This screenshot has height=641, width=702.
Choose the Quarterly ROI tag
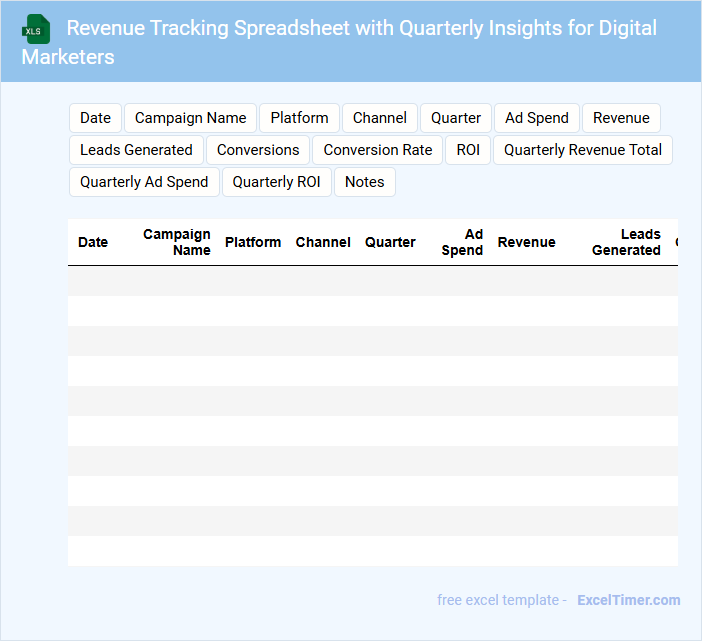point(277,182)
